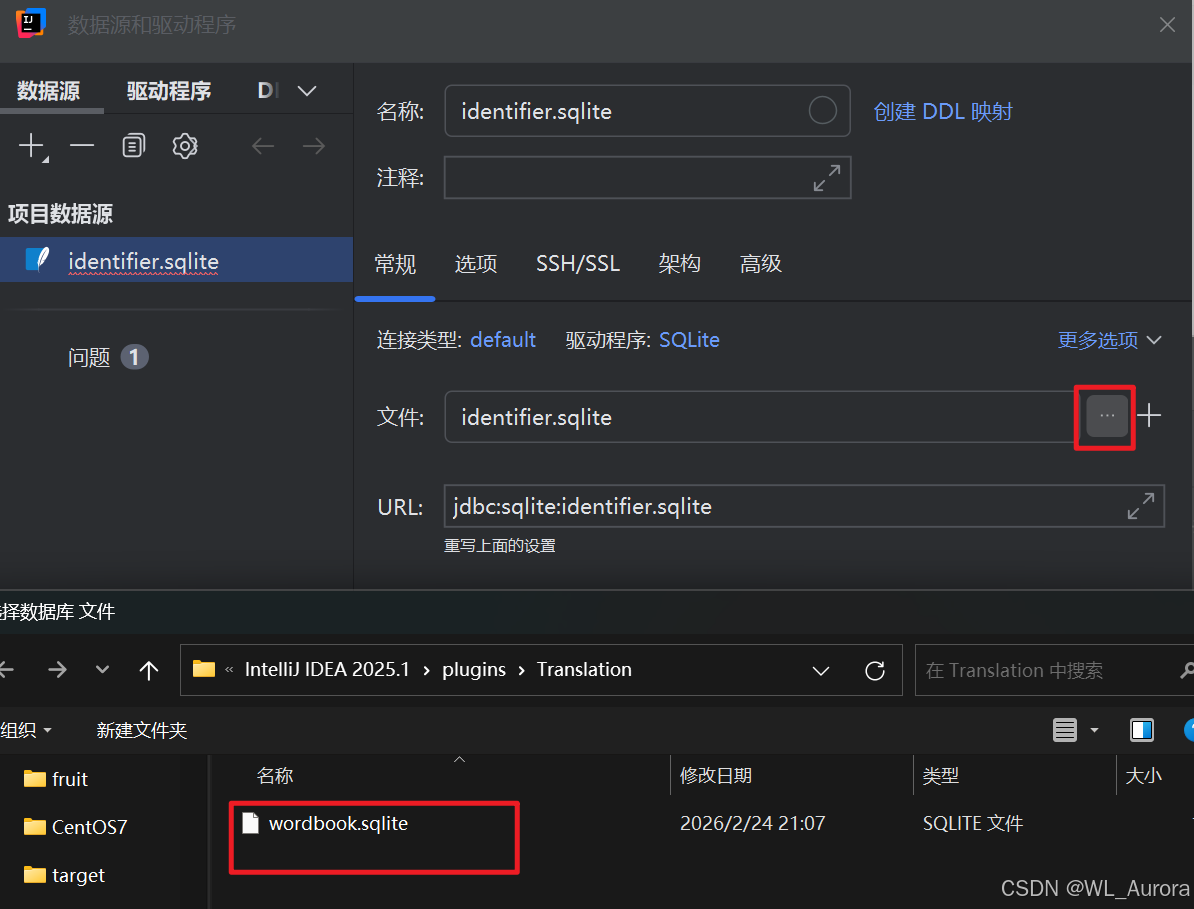The image size is (1194, 909).
Task: Expand the breadcrumb chevron after IntelliJ IDEA 2025.1
Action: coord(426,670)
